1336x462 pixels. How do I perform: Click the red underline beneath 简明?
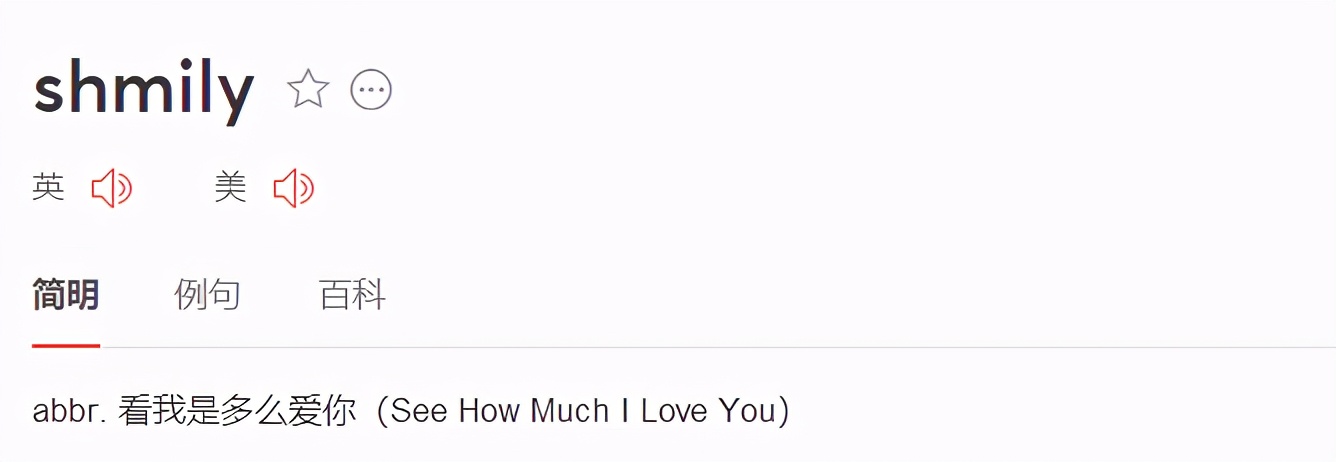[65, 345]
